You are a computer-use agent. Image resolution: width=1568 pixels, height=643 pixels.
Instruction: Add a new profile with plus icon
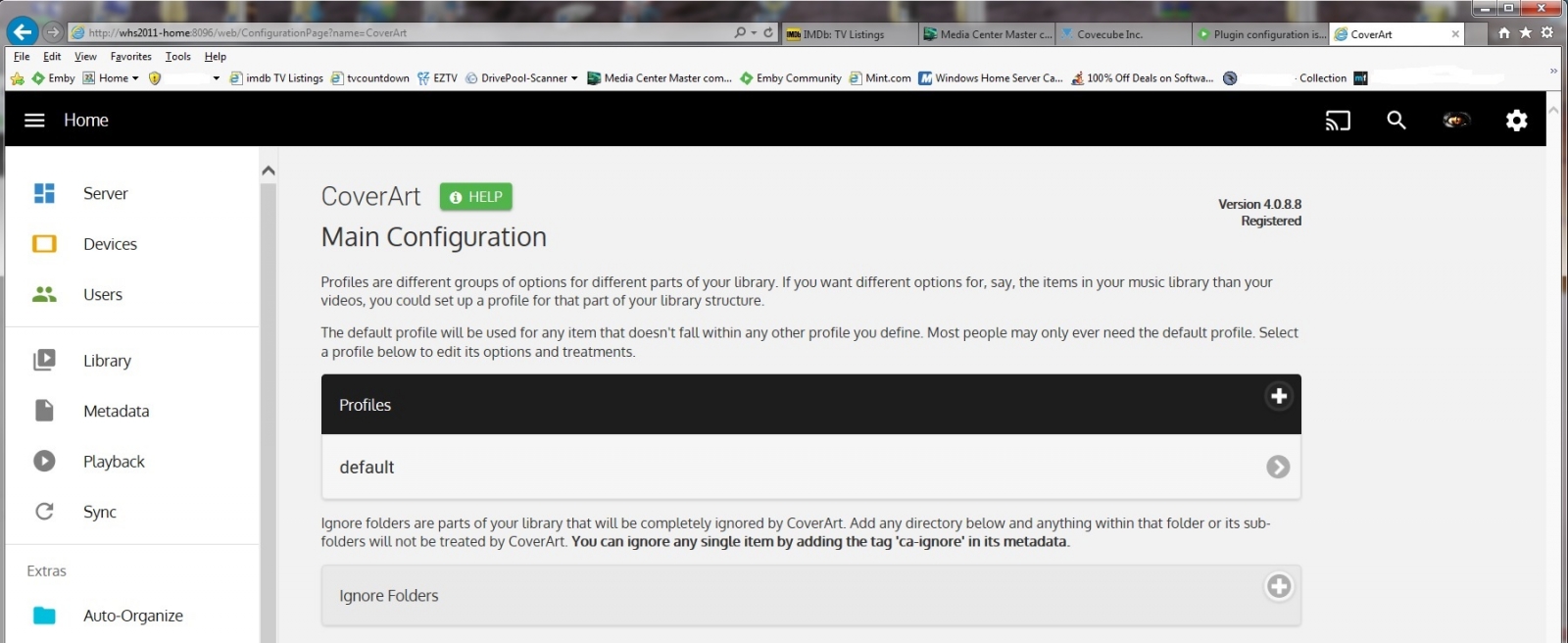[x=1278, y=396]
